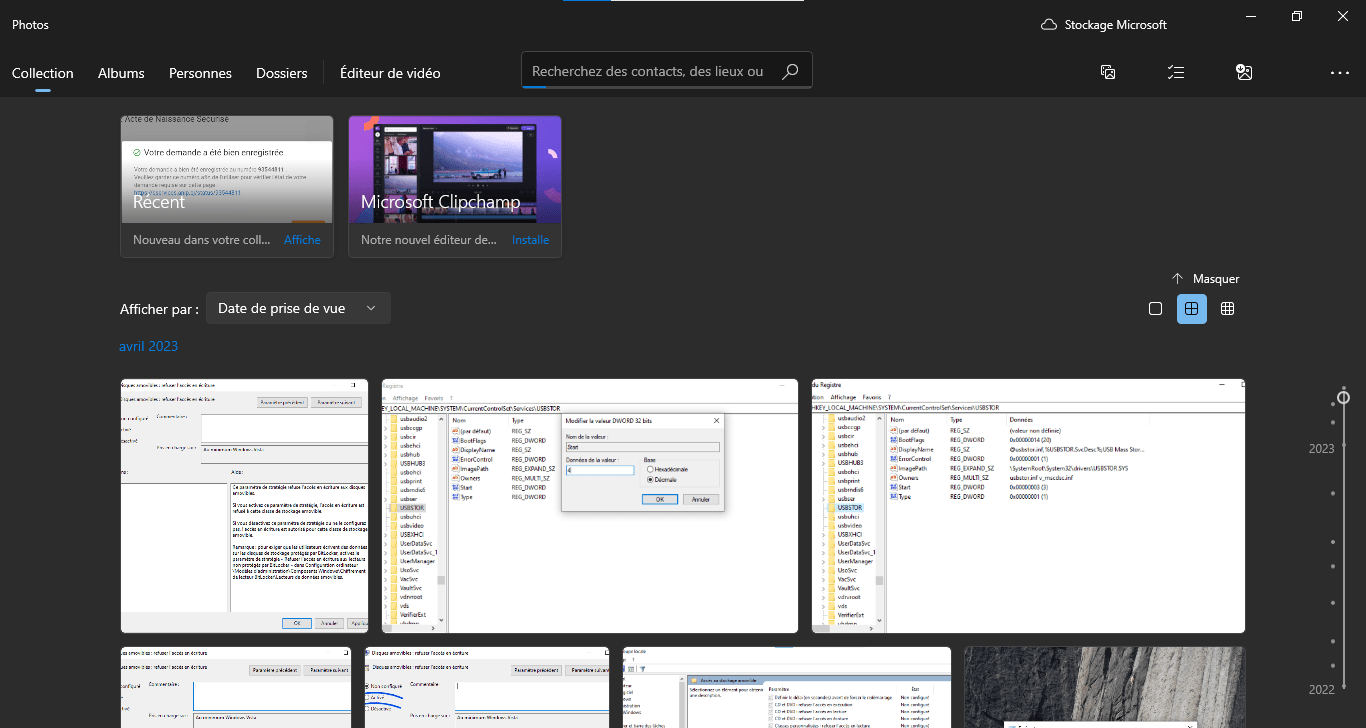Go to the Dossiers tab
The width and height of the screenshot is (1366, 728).
pyautogui.click(x=281, y=73)
